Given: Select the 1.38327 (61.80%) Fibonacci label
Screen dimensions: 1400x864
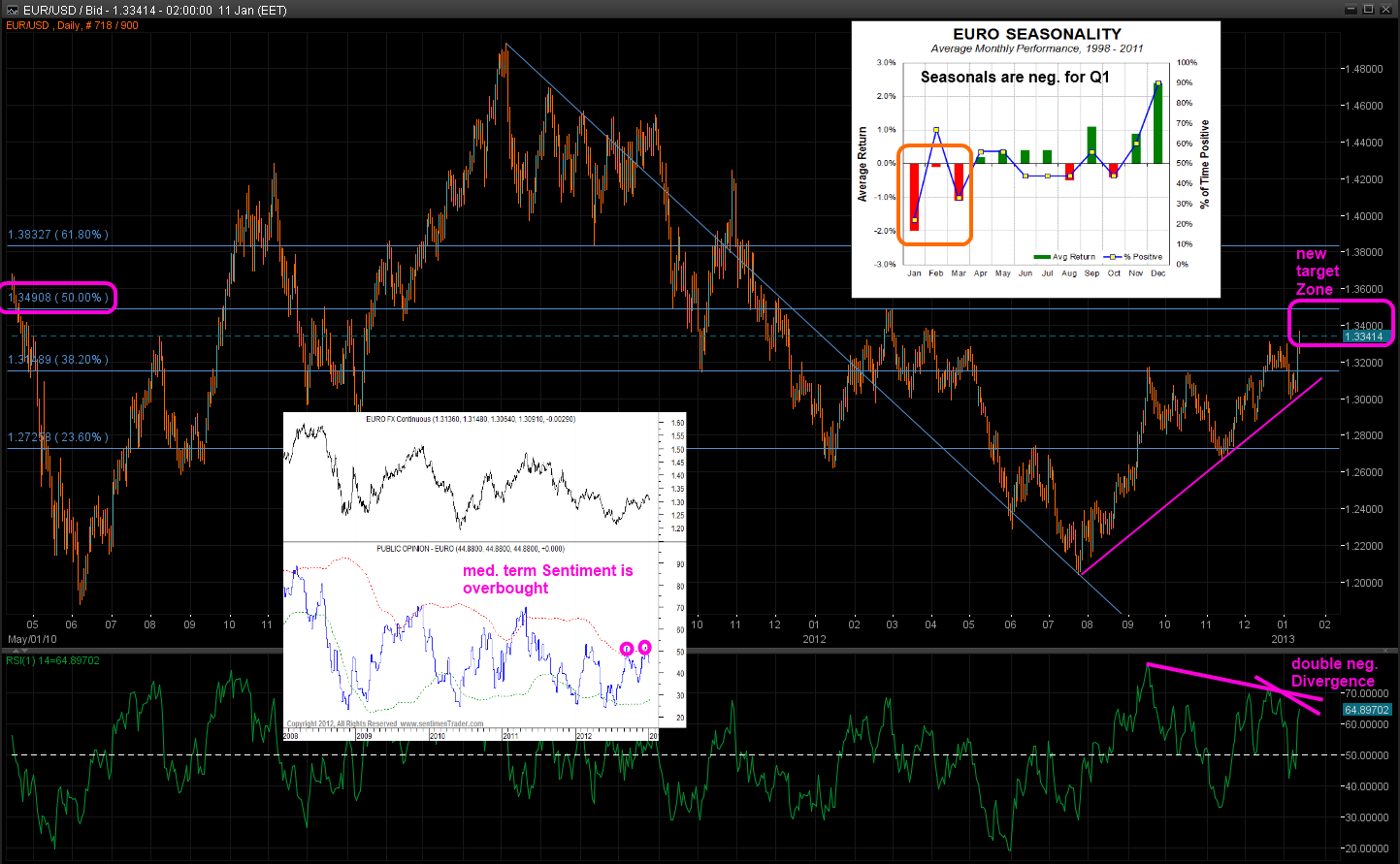Looking at the screenshot, I should (58, 235).
